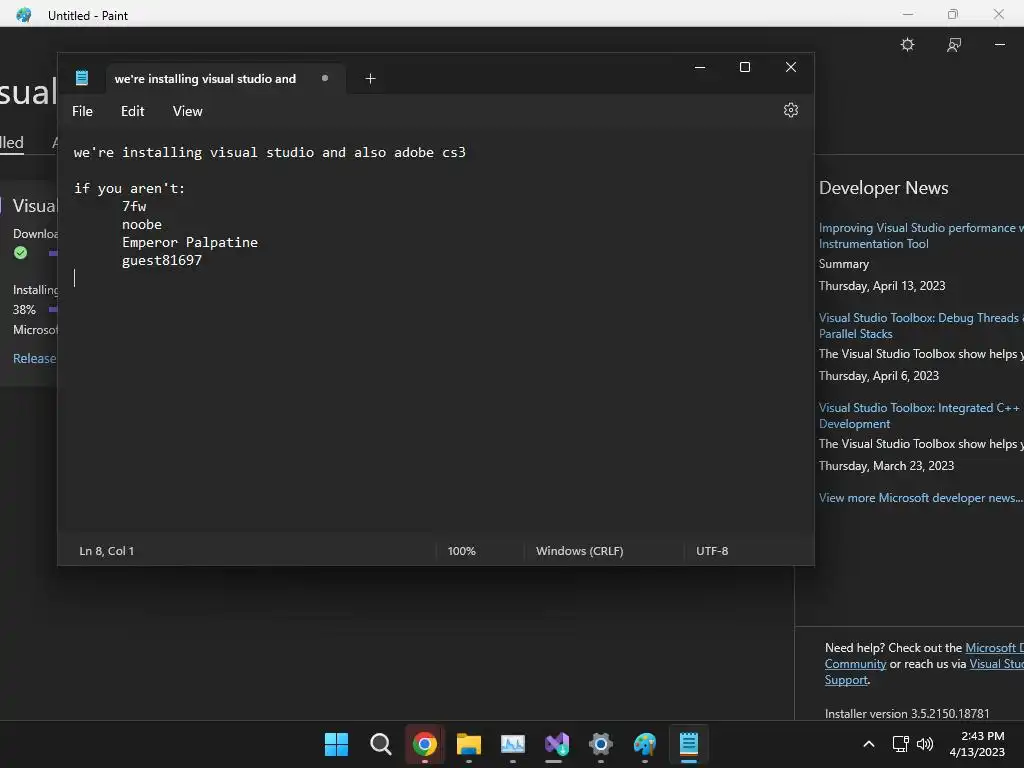The width and height of the screenshot is (1024, 768).
Task: Open 'Improving Visual Studio performance' news article
Action: (x=921, y=235)
